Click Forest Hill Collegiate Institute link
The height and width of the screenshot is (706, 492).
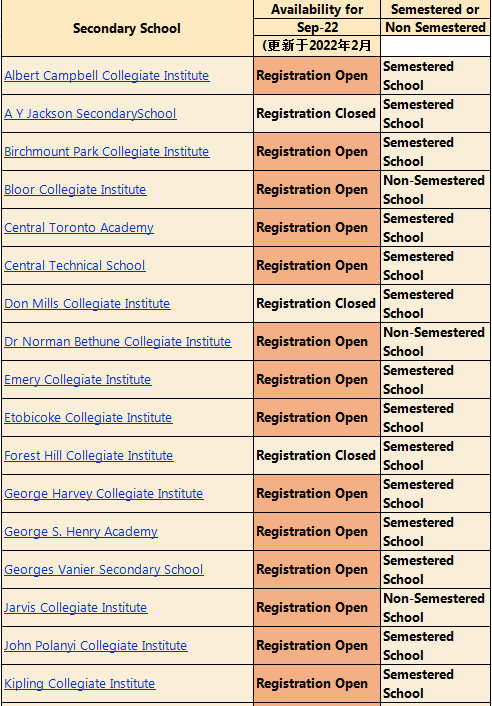pos(89,456)
